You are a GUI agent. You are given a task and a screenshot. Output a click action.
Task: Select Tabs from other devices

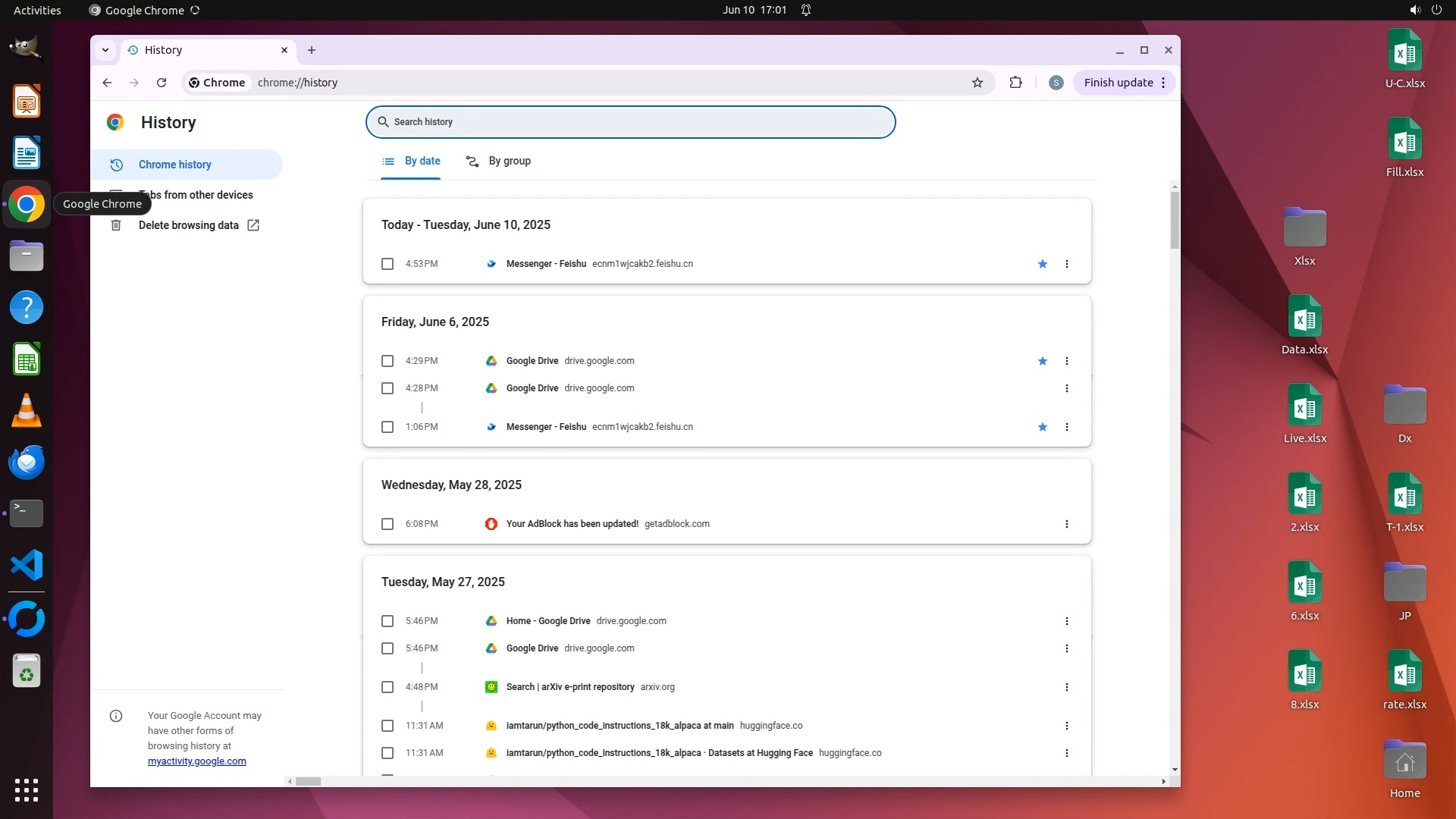click(x=196, y=195)
